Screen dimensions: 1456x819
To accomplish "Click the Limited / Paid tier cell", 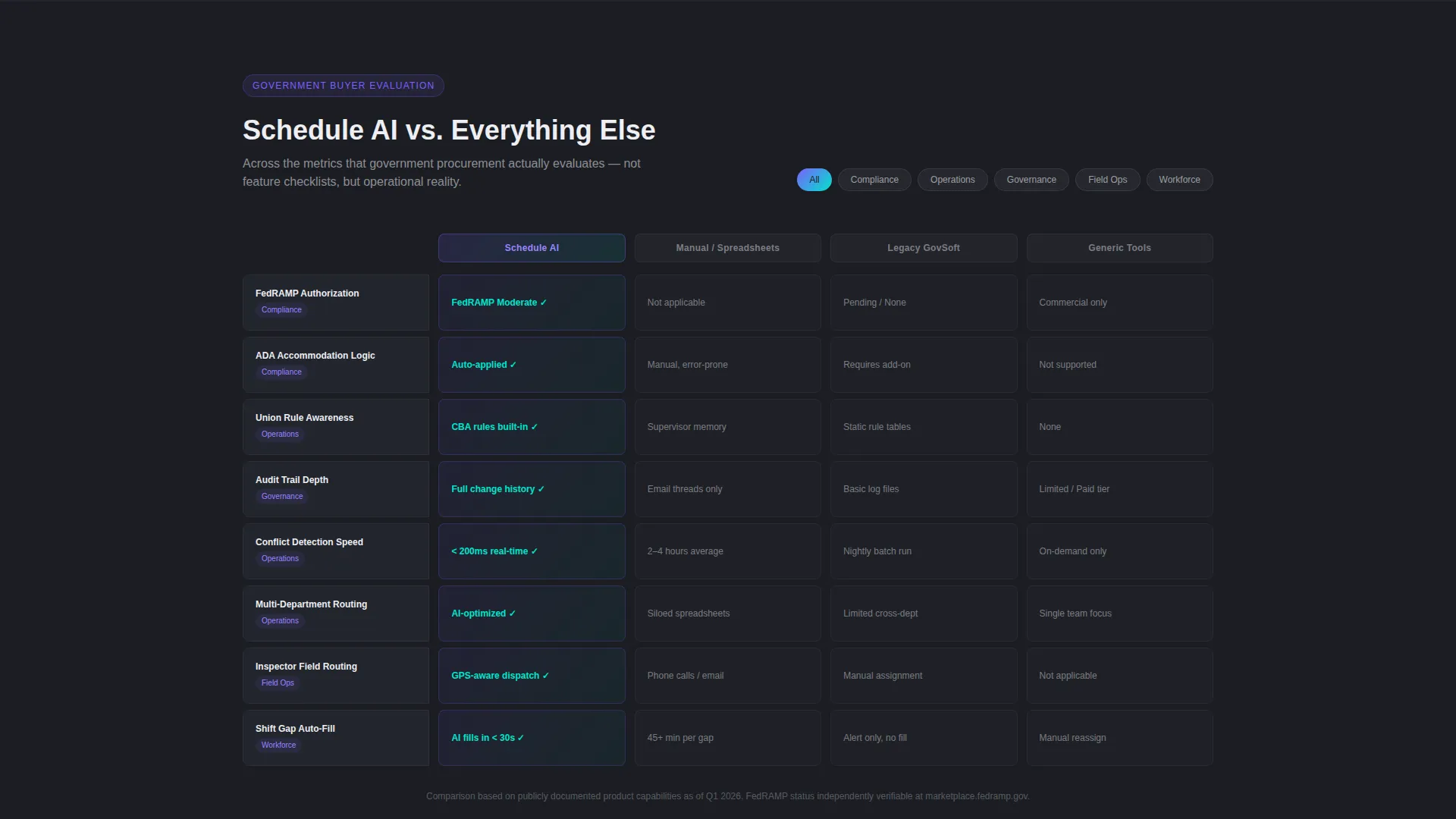I will (x=1119, y=489).
